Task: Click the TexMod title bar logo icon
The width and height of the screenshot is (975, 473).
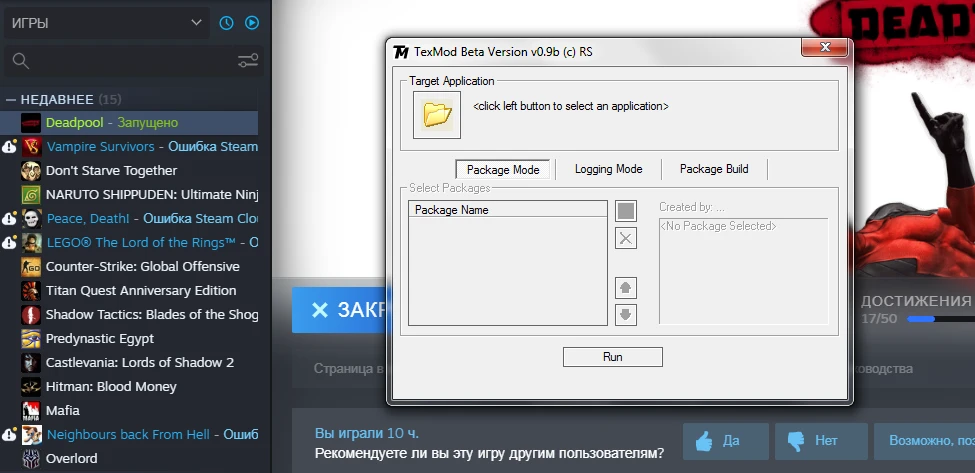Action: (x=401, y=52)
